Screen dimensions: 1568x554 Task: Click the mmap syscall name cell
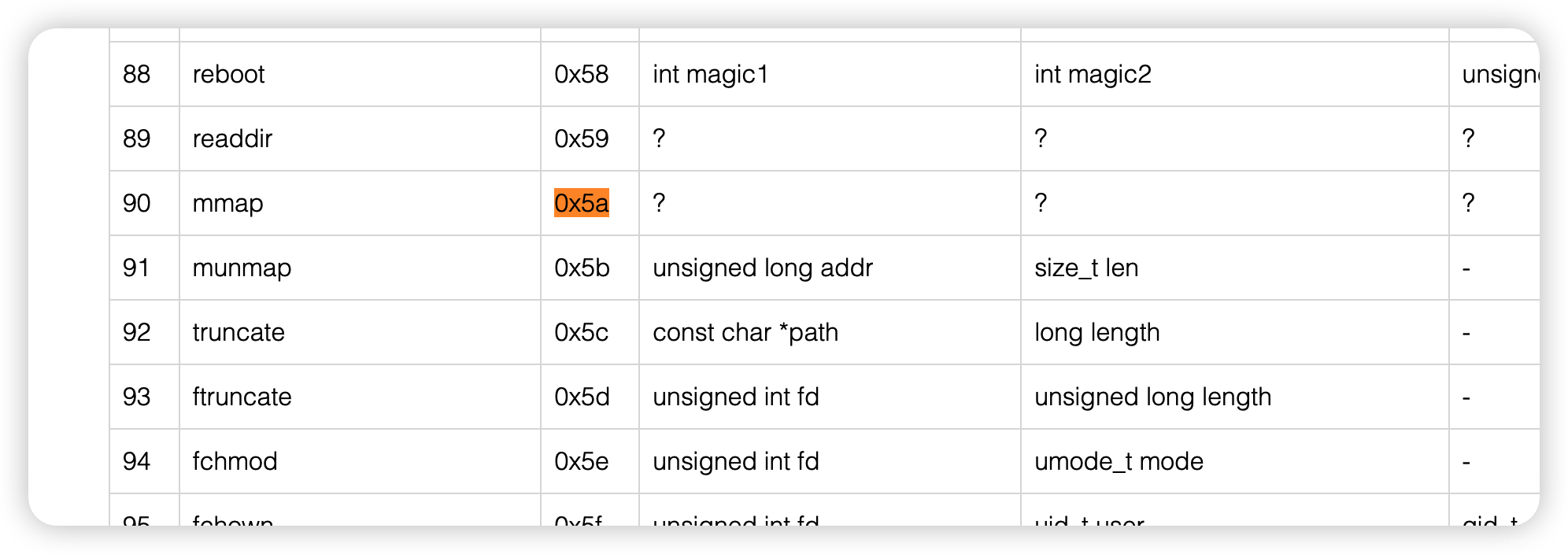tap(227, 203)
